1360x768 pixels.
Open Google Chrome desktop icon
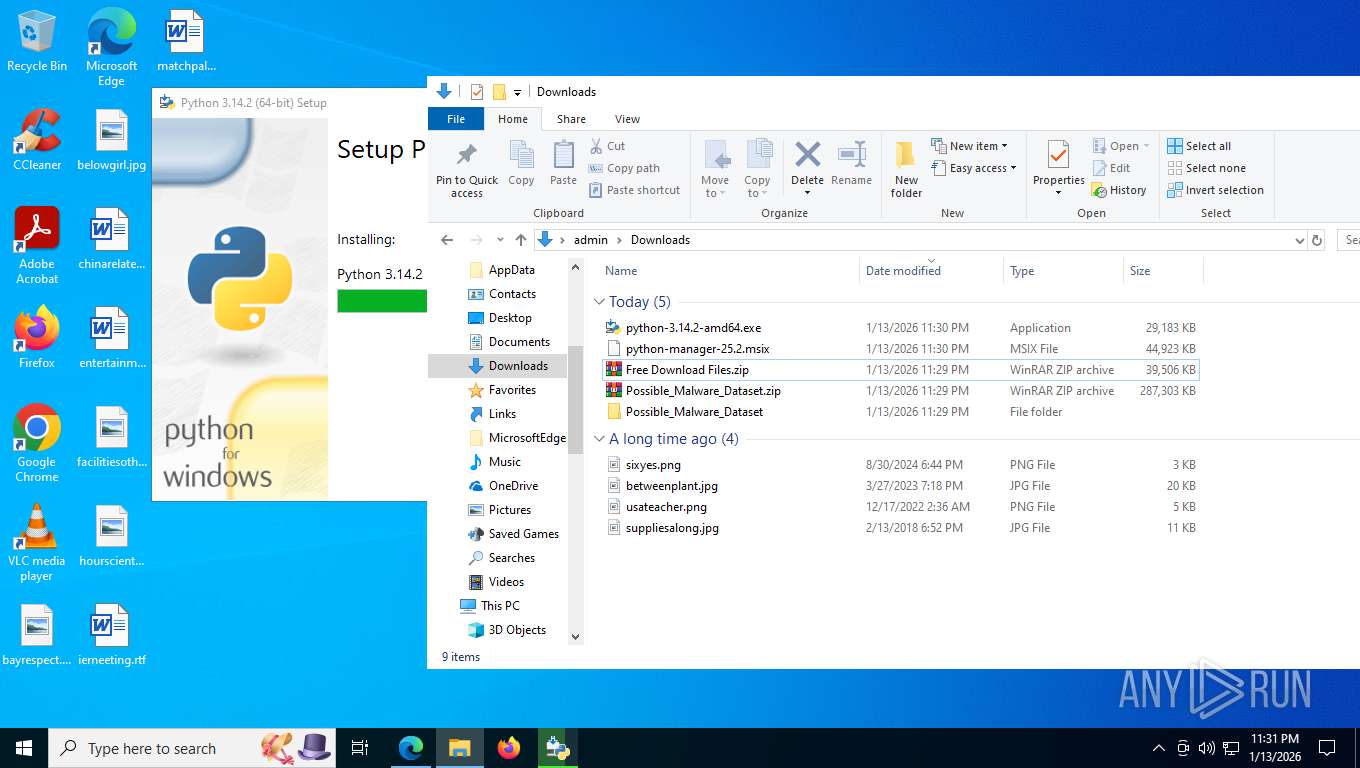37,444
